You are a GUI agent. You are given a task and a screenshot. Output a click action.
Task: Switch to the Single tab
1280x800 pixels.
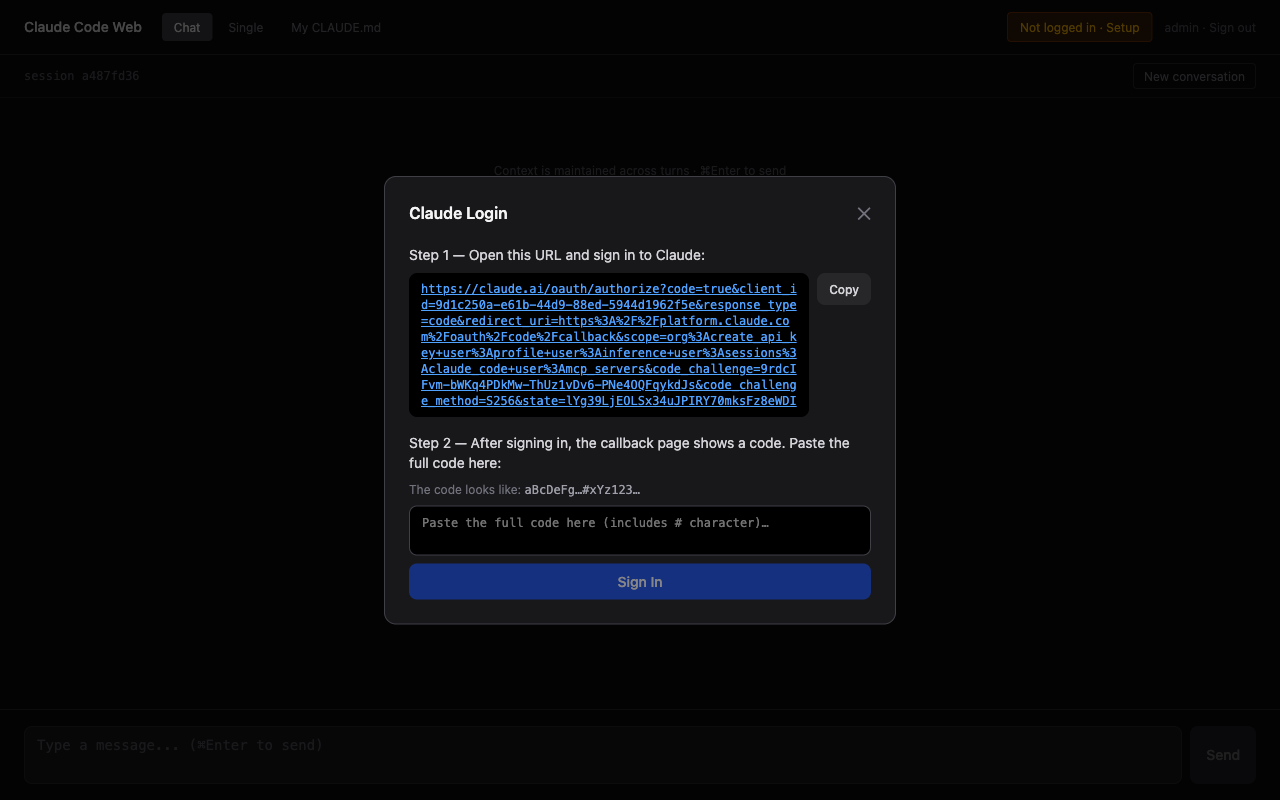245,27
